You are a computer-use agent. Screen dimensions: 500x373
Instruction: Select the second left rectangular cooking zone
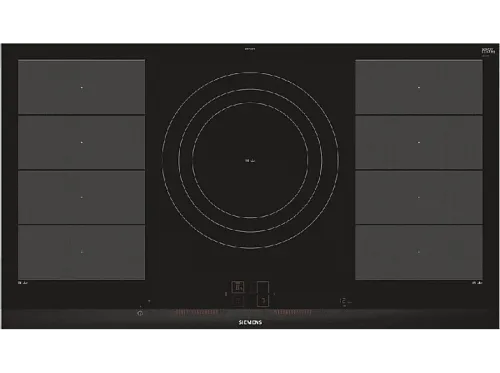tap(82, 142)
